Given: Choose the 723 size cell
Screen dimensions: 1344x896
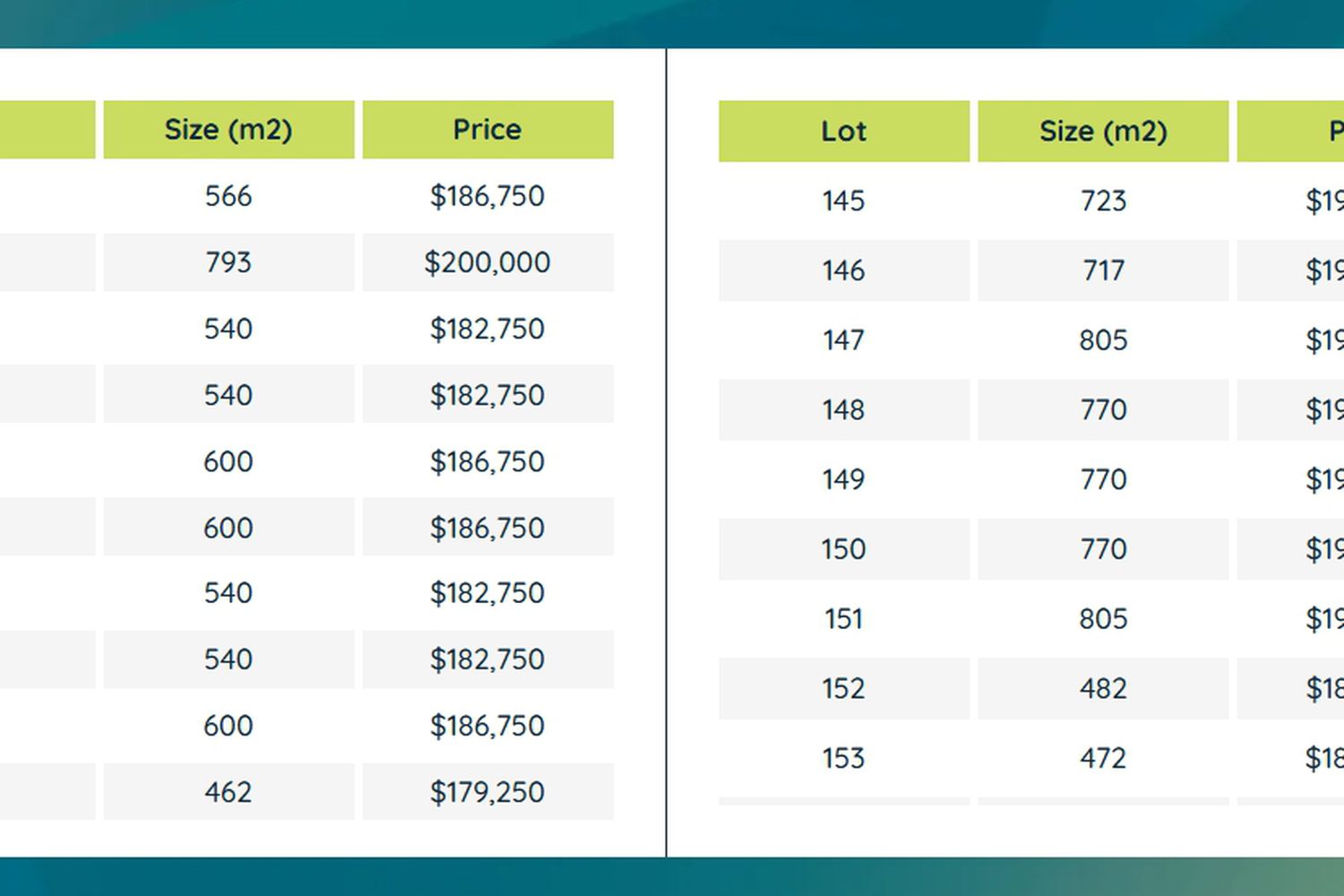Looking at the screenshot, I should pyautogui.click(x=1103, y=201).
